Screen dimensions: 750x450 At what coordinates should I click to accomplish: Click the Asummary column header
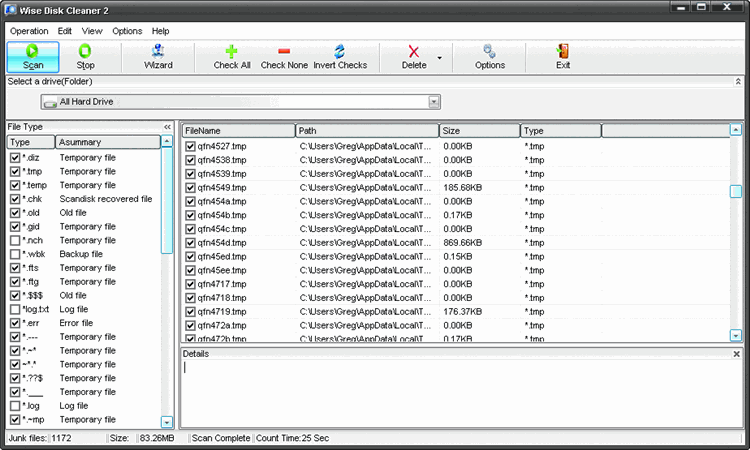click(x=108, y=142)
